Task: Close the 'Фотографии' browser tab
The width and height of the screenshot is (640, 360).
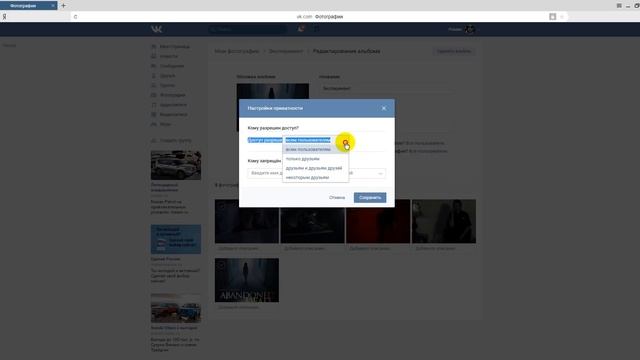Action: [53, 6]
